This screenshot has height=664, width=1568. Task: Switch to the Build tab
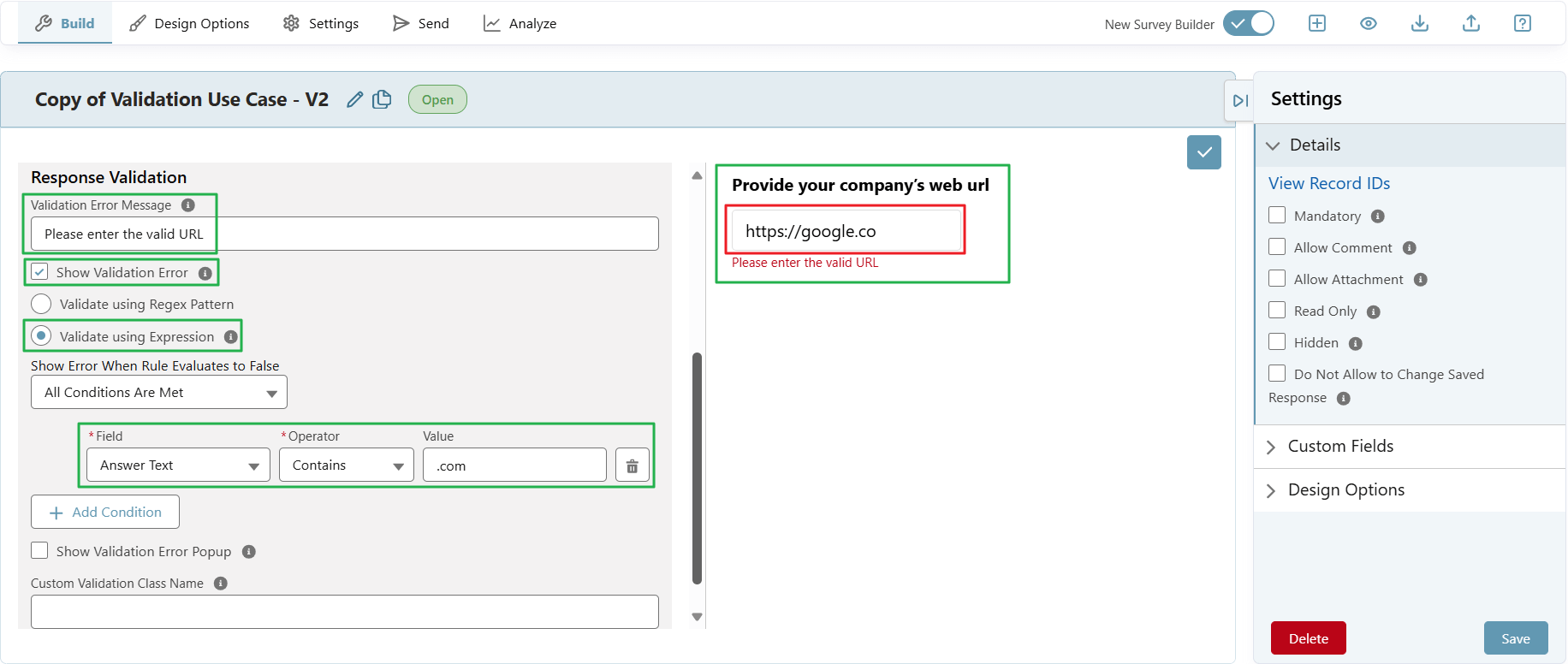(x=65, y=23)
